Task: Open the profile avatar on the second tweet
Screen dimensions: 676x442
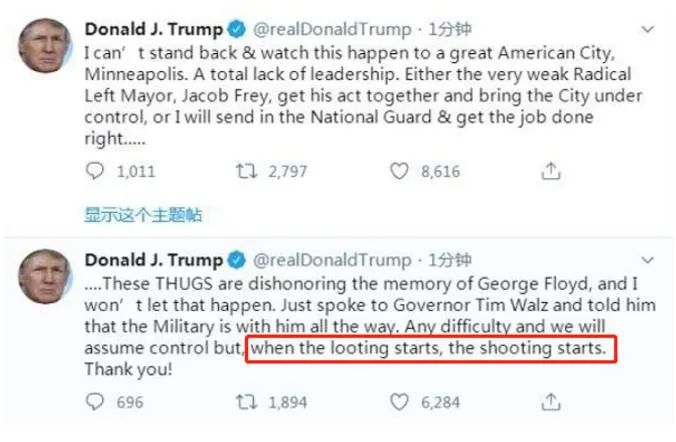Action: pyautogui.click(x=45, y=276)
